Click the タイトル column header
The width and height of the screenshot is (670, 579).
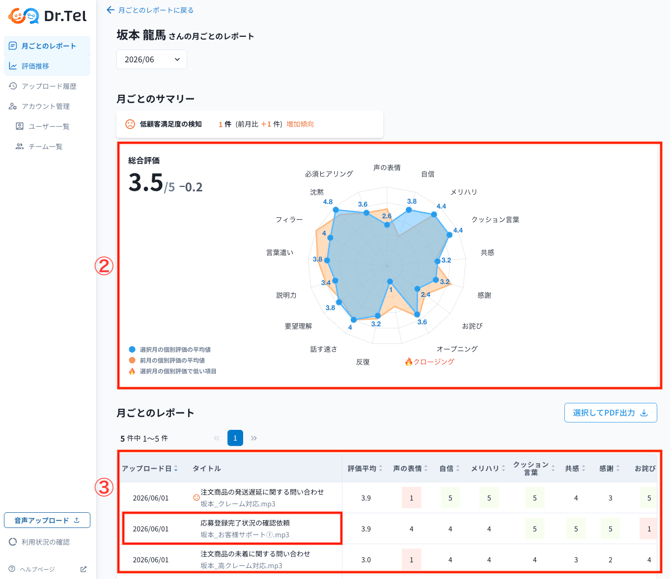[x=206, y=468]
